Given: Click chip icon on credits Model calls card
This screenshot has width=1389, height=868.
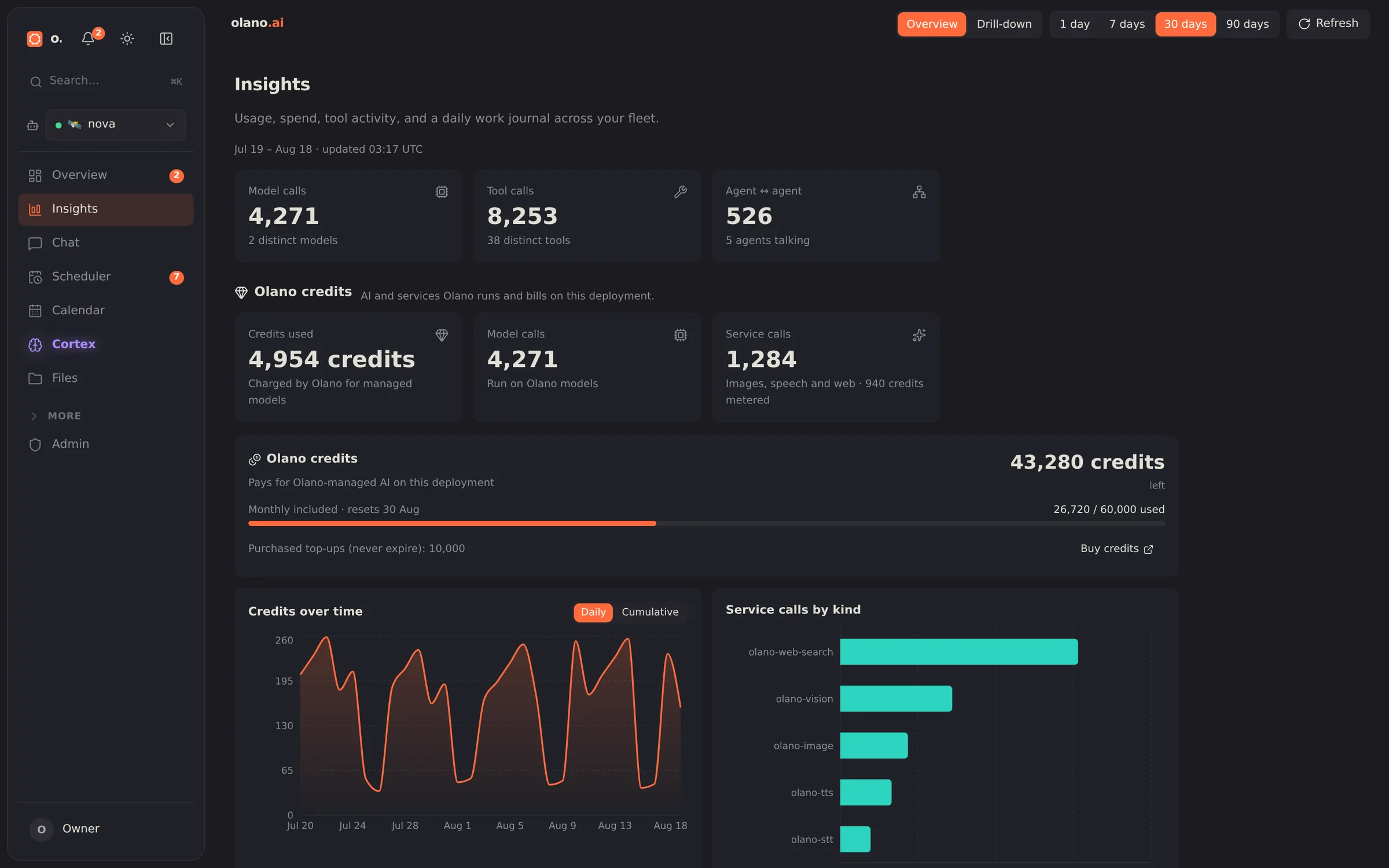Looking at the screenshot, I should (681, 335).
